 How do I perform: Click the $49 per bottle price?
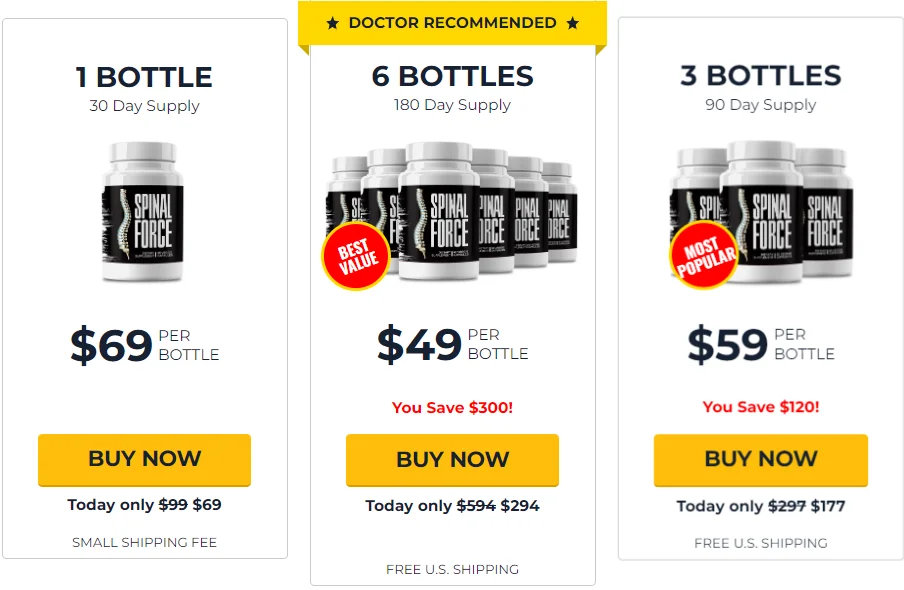click(452, 344)
